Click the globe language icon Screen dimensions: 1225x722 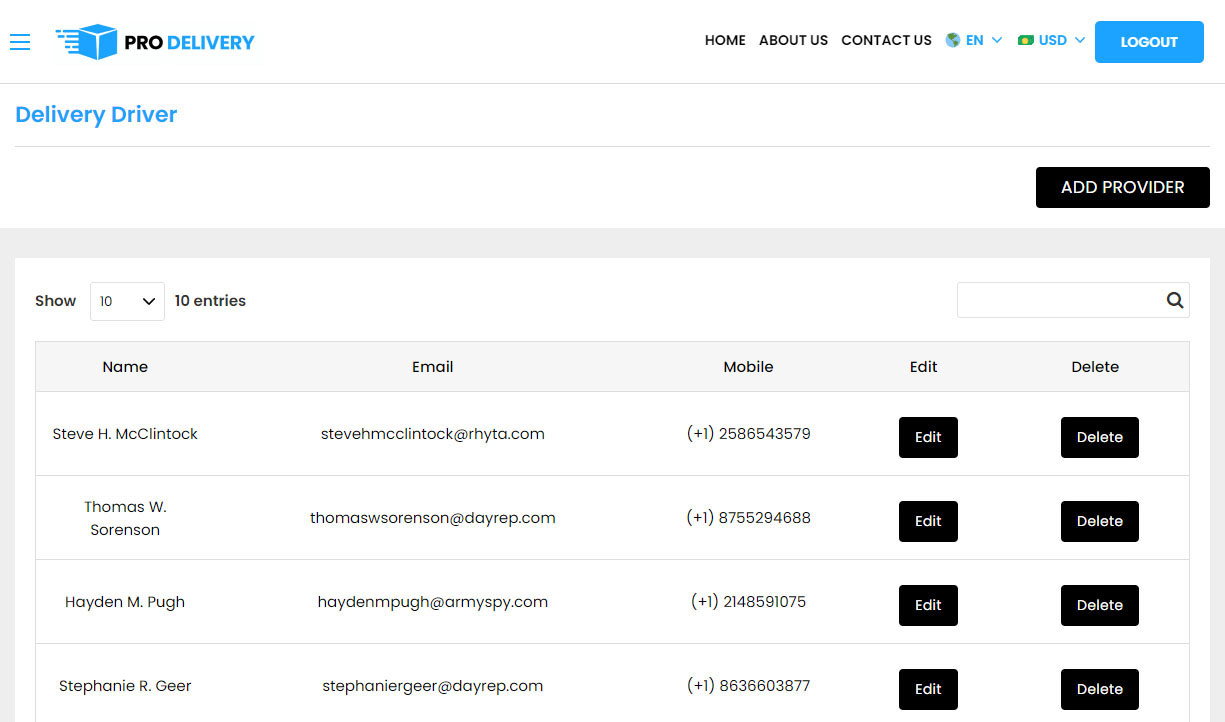point(952,41)
